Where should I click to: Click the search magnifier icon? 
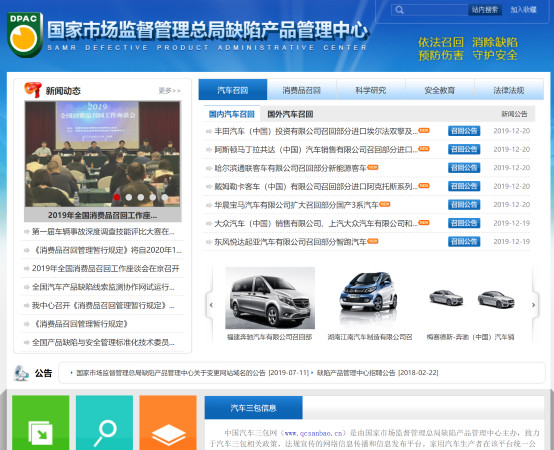[399, 10]
